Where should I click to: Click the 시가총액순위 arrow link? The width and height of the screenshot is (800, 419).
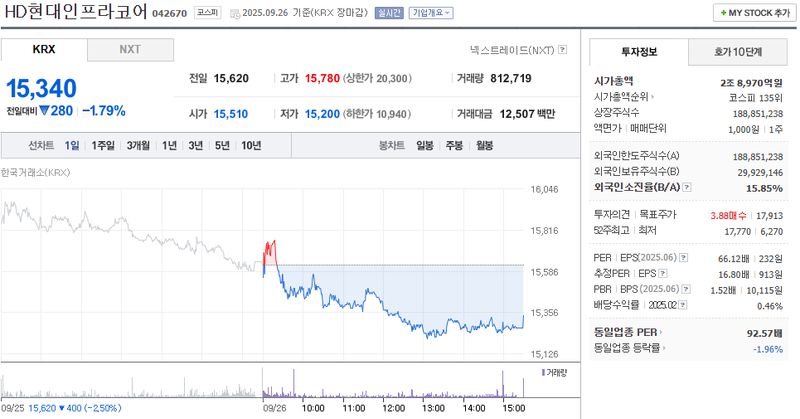(x=624, y=97)
